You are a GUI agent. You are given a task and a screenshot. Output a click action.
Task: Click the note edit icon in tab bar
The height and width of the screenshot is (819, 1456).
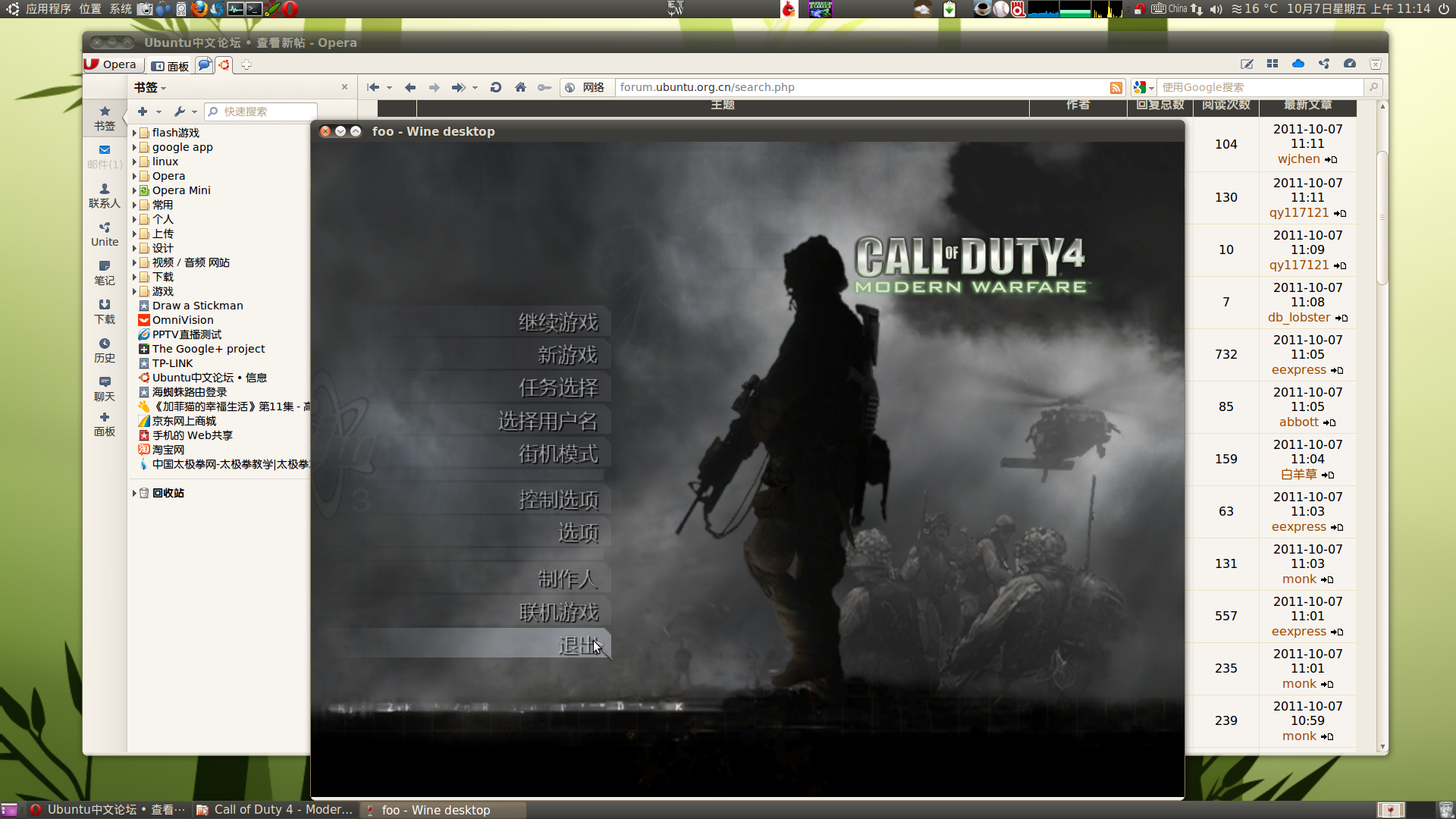click(x=1247, y=64)
